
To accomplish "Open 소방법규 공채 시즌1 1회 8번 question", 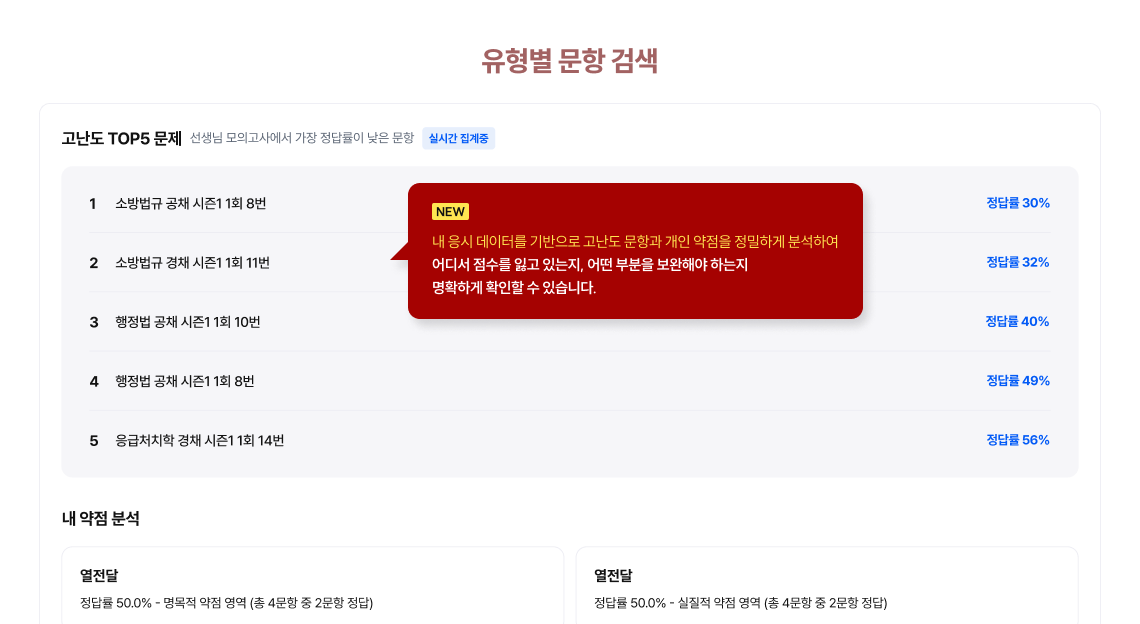I will (x=190, y=204).
